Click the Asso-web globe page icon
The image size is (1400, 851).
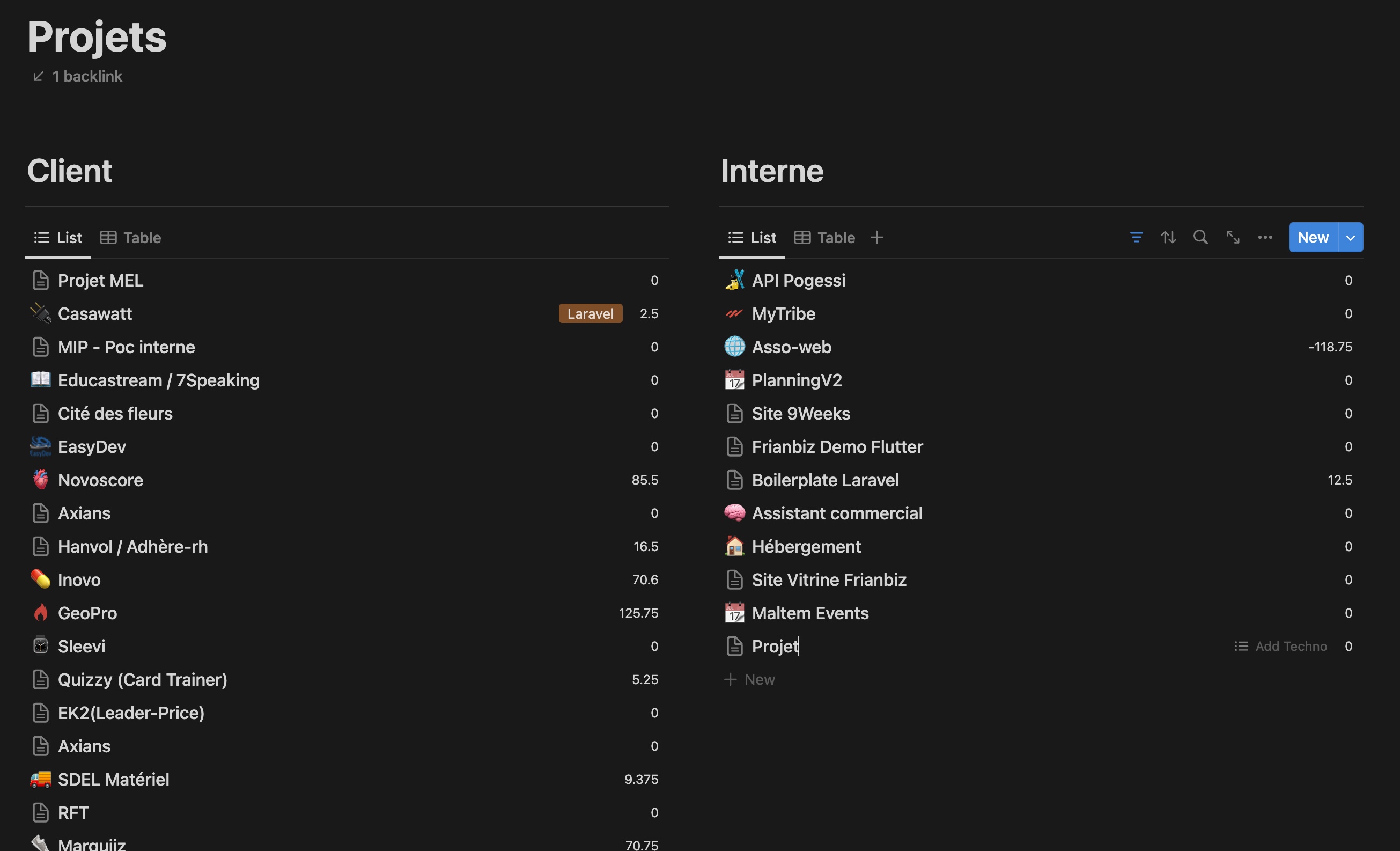(x=734, y=346)
